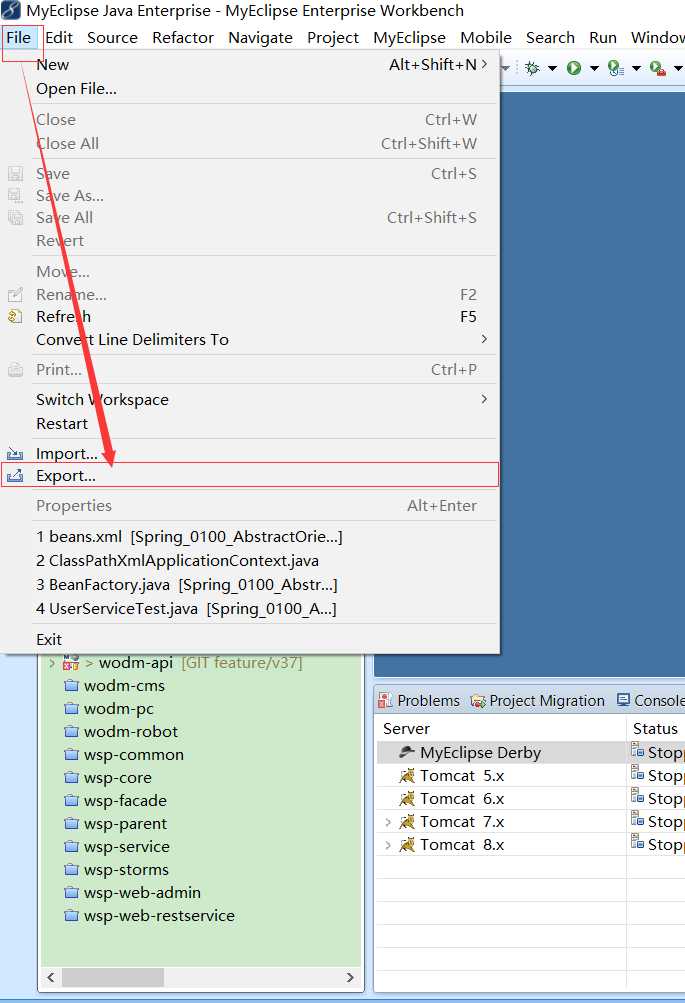The width and height of the screenshot is (685, 1003).
Task: Click the Console tab icon
Action: click(623, 700)
